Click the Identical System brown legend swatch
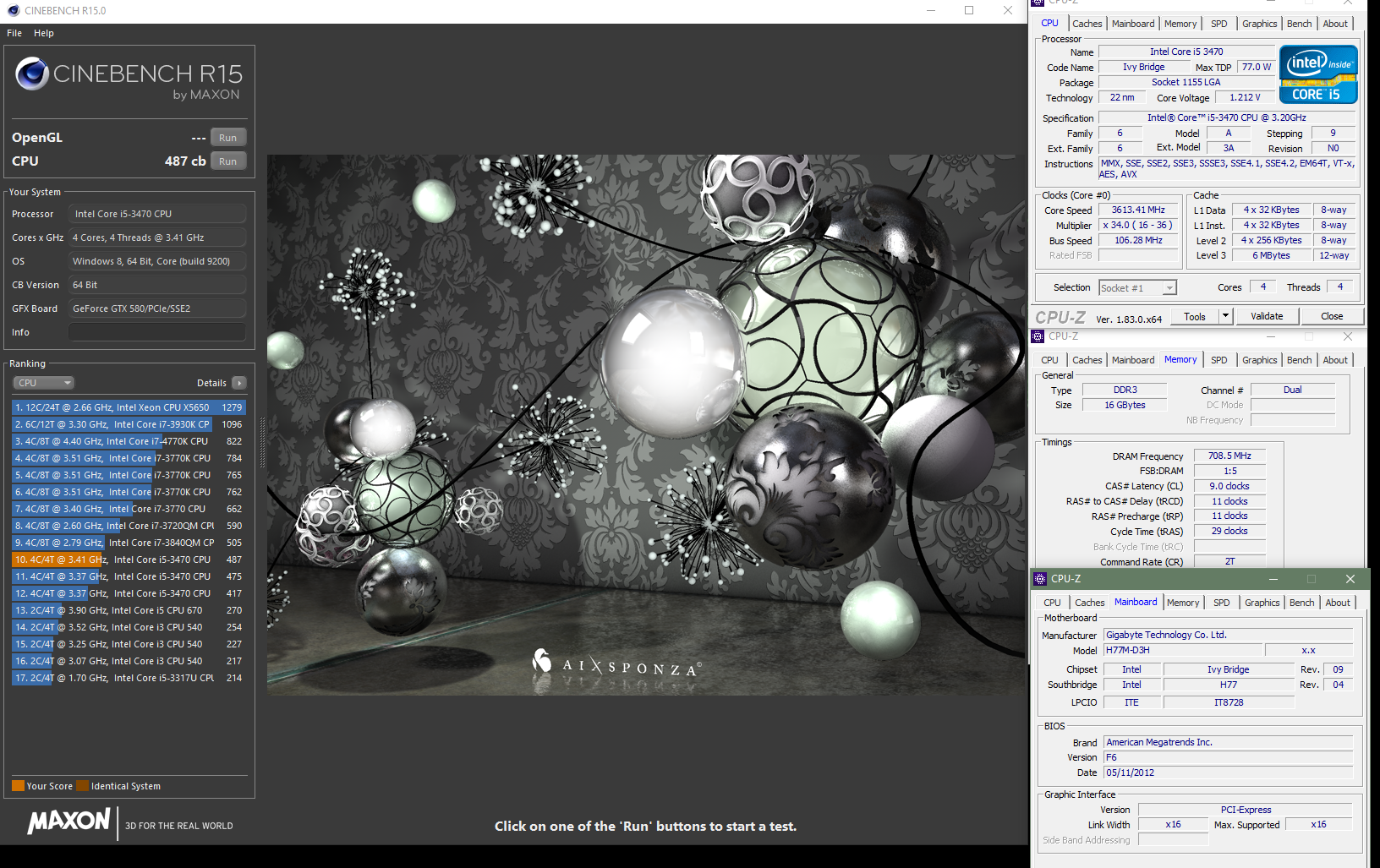This screenshot has height=868, width=1380. (x=82, y=786)
